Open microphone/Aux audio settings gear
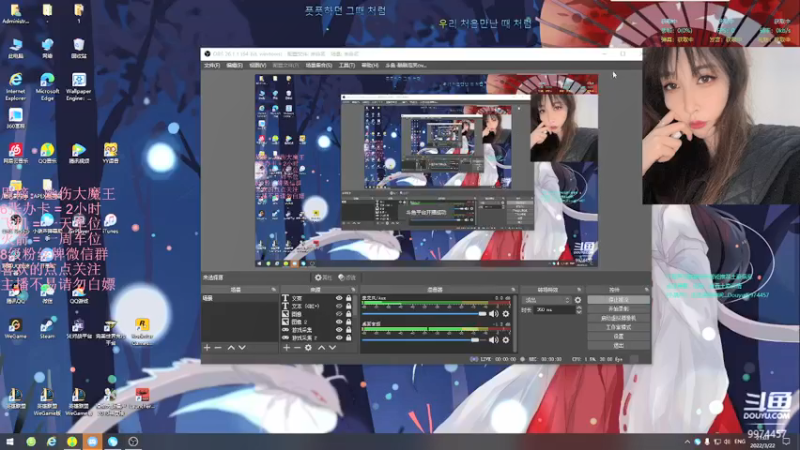The height and width of the screenshot is (450, 800). [x=506, y=314]
